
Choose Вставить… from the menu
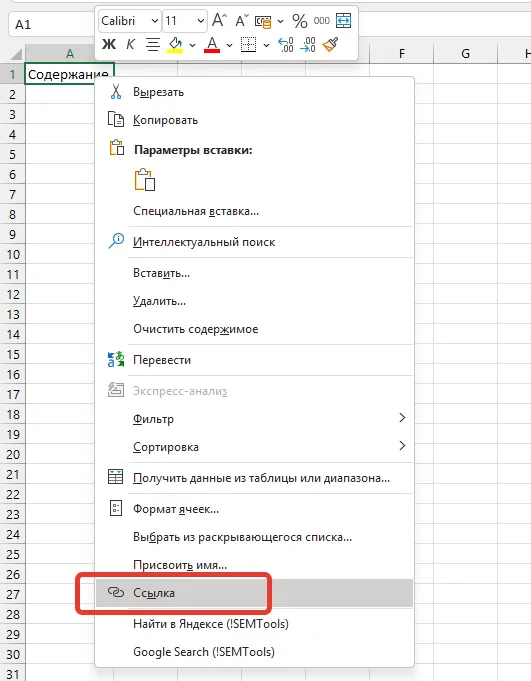click(254, 274)
